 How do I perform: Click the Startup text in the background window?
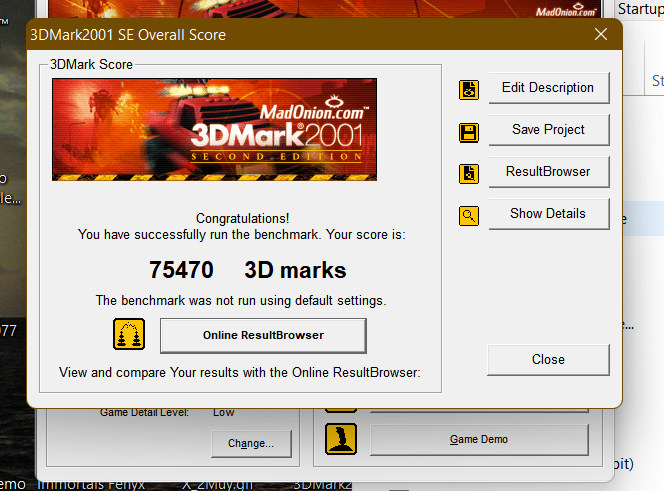point(641,8)
